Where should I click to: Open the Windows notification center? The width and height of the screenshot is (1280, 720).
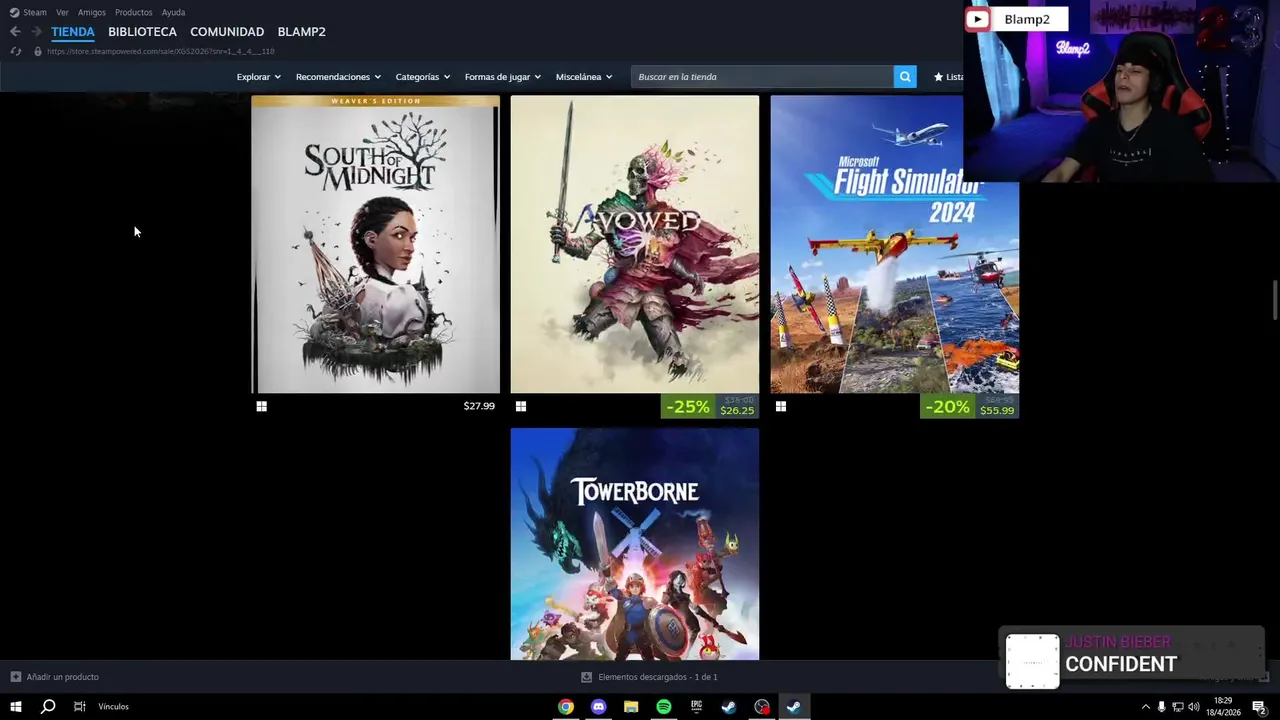point(1259,707)
